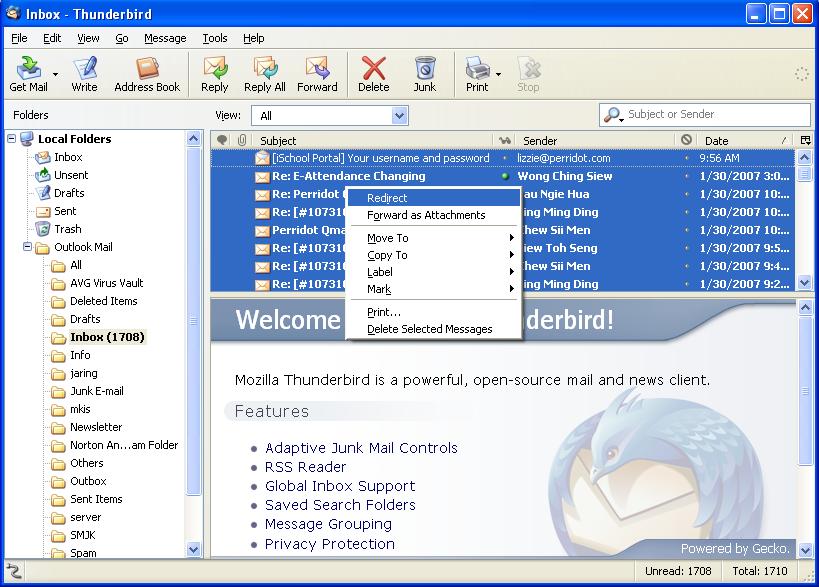819x587 pixels.
Task: Open the Message menu
Action: 165,38
